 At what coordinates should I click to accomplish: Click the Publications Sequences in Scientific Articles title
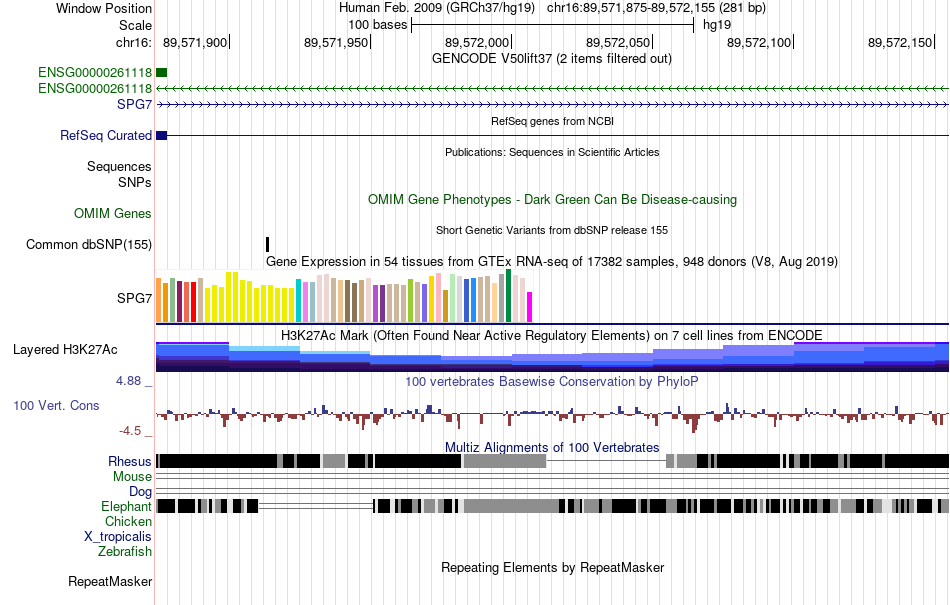(552, 152)
